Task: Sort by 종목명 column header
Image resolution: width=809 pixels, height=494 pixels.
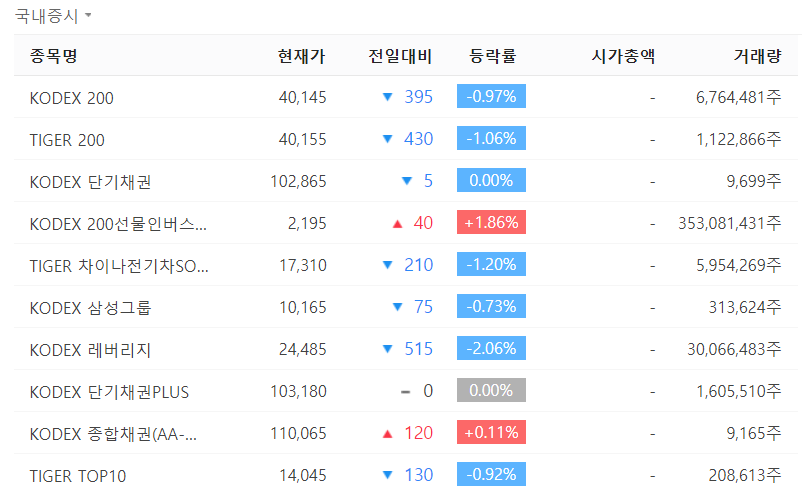Action: click(54, 56)
